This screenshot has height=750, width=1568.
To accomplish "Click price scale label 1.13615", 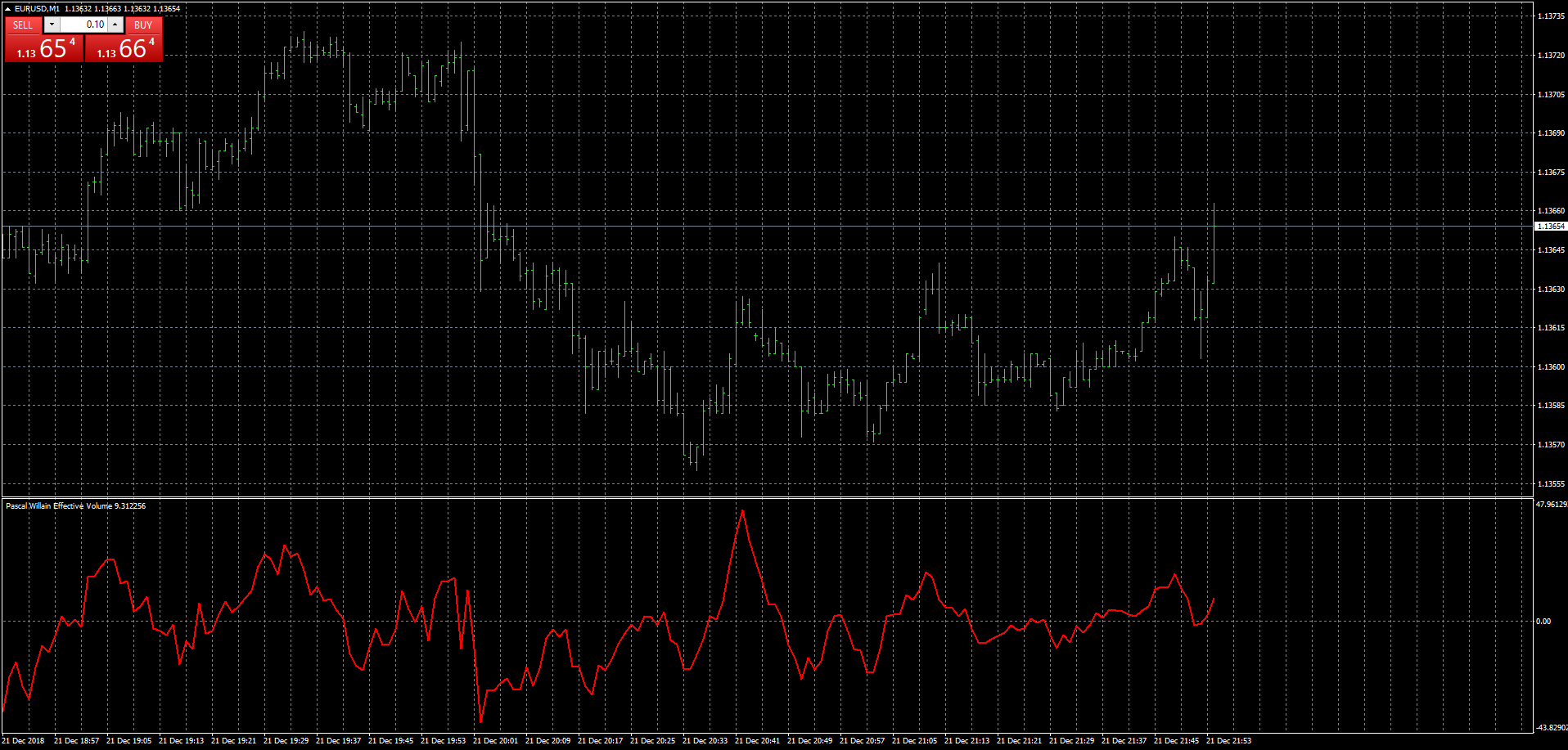I will [x=1551, y=328].
